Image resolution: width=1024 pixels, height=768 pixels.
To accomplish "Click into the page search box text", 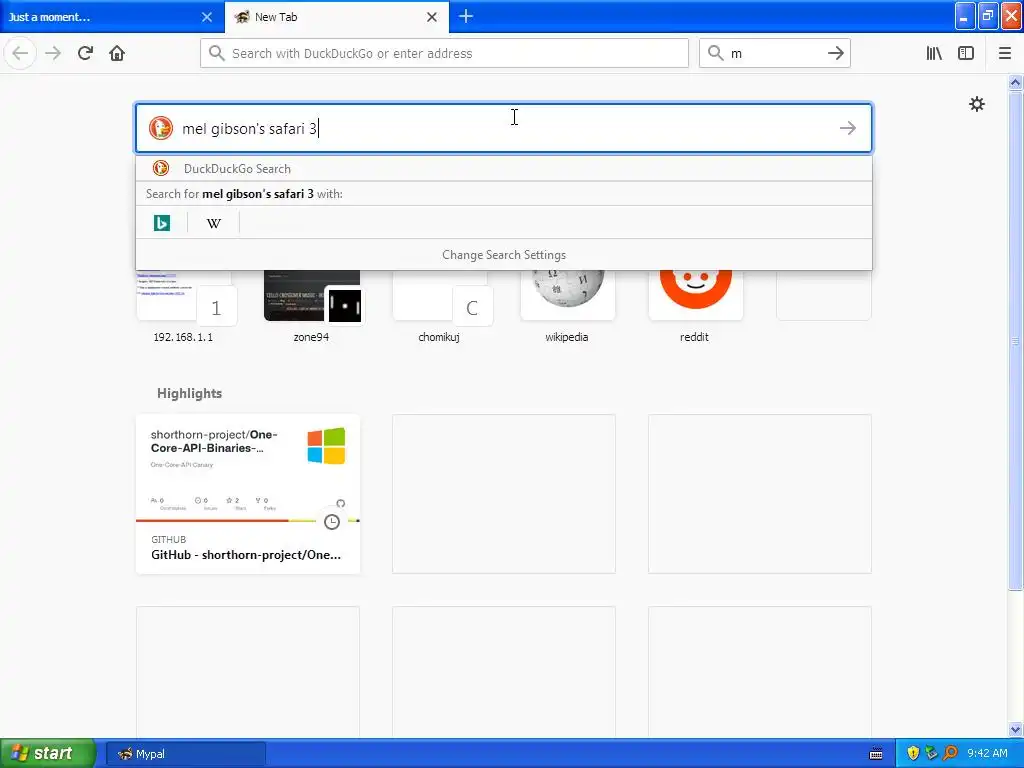I will 504,128.
